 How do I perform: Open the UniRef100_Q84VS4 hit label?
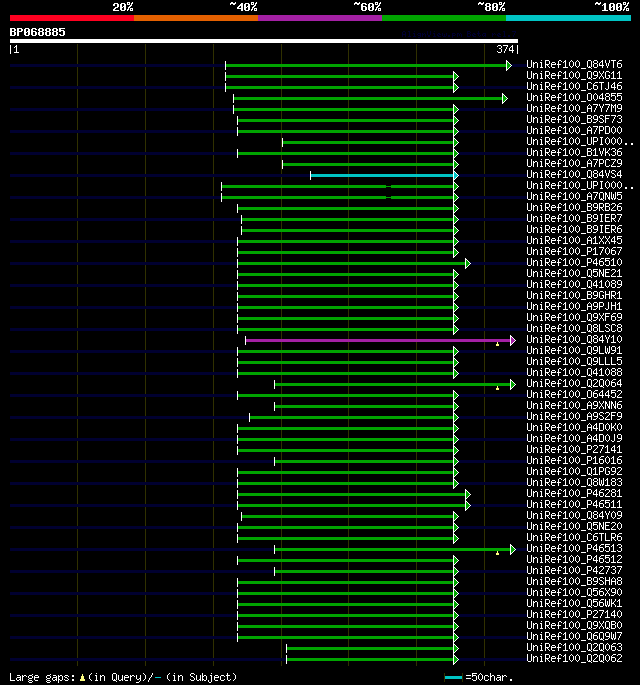pyautogui.click(x=574, y=174)
